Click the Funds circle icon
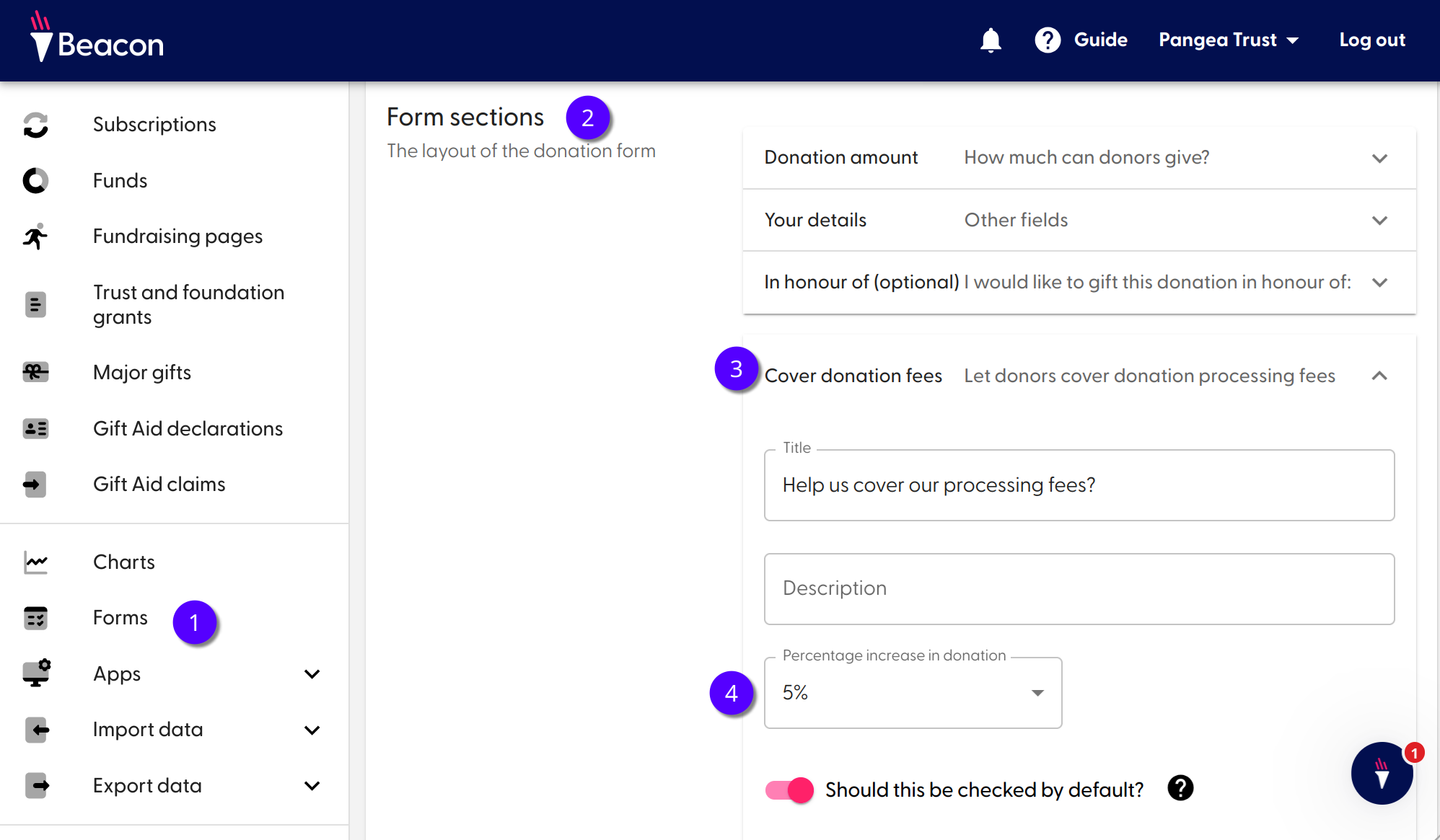 35,180
